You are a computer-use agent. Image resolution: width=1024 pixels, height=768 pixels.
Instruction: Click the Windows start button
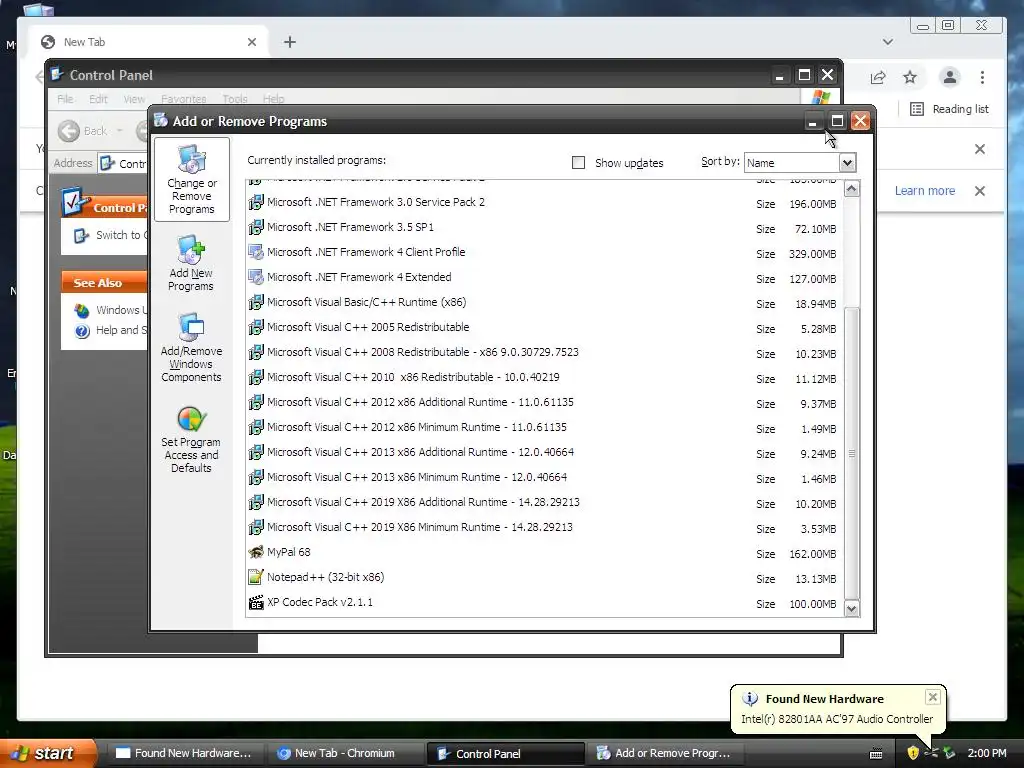(x=47, y=753)
